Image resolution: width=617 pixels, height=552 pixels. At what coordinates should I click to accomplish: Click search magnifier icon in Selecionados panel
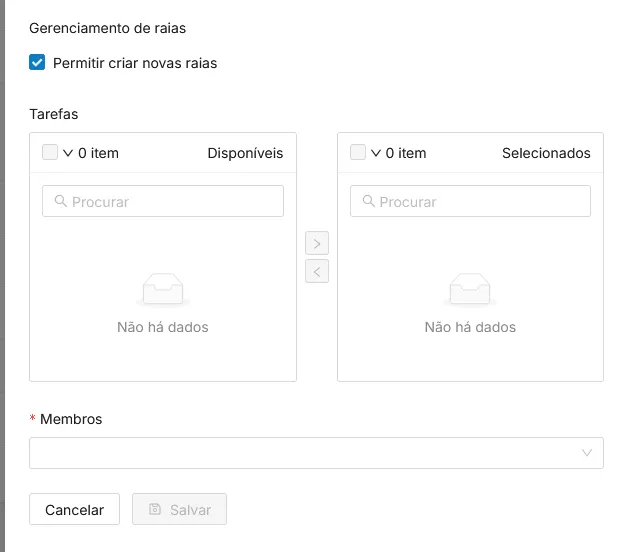point(368,201)
